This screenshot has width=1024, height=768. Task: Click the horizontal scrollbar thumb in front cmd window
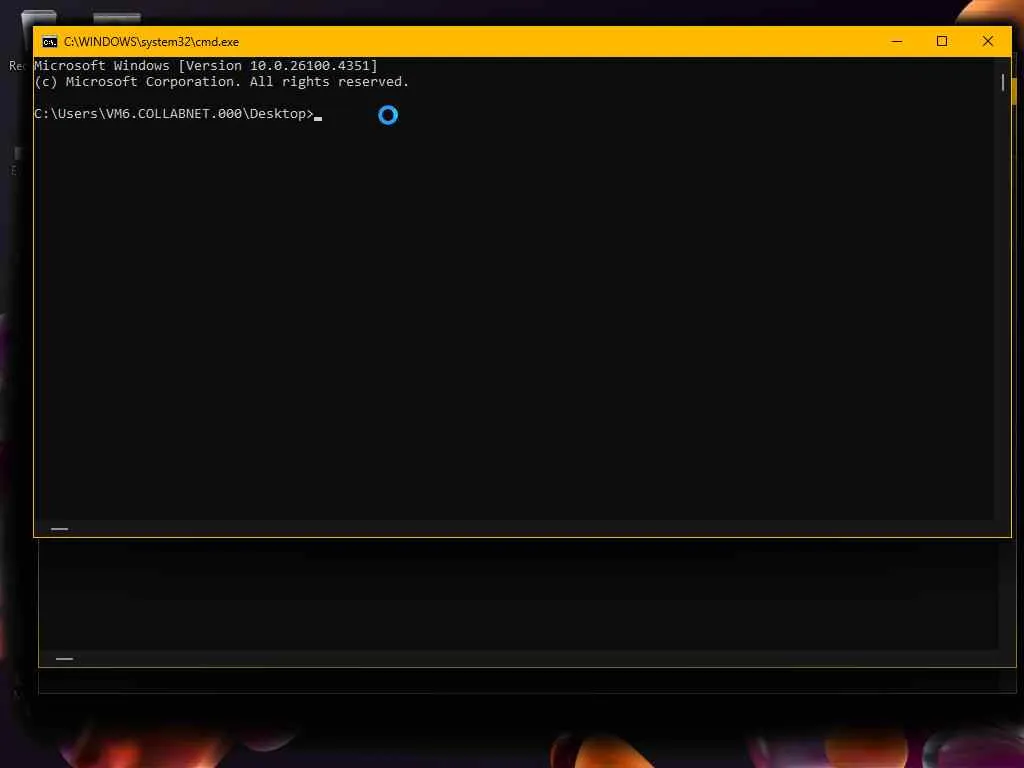click(x=59, y=529)
